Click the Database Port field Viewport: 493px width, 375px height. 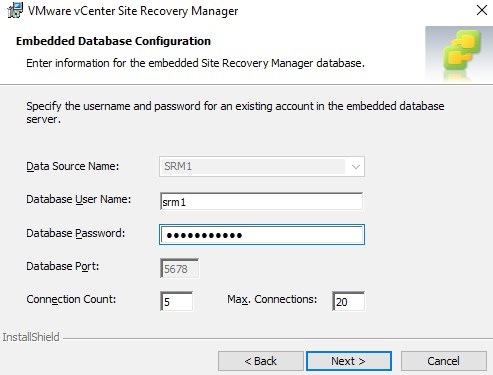tap(179, 268)
